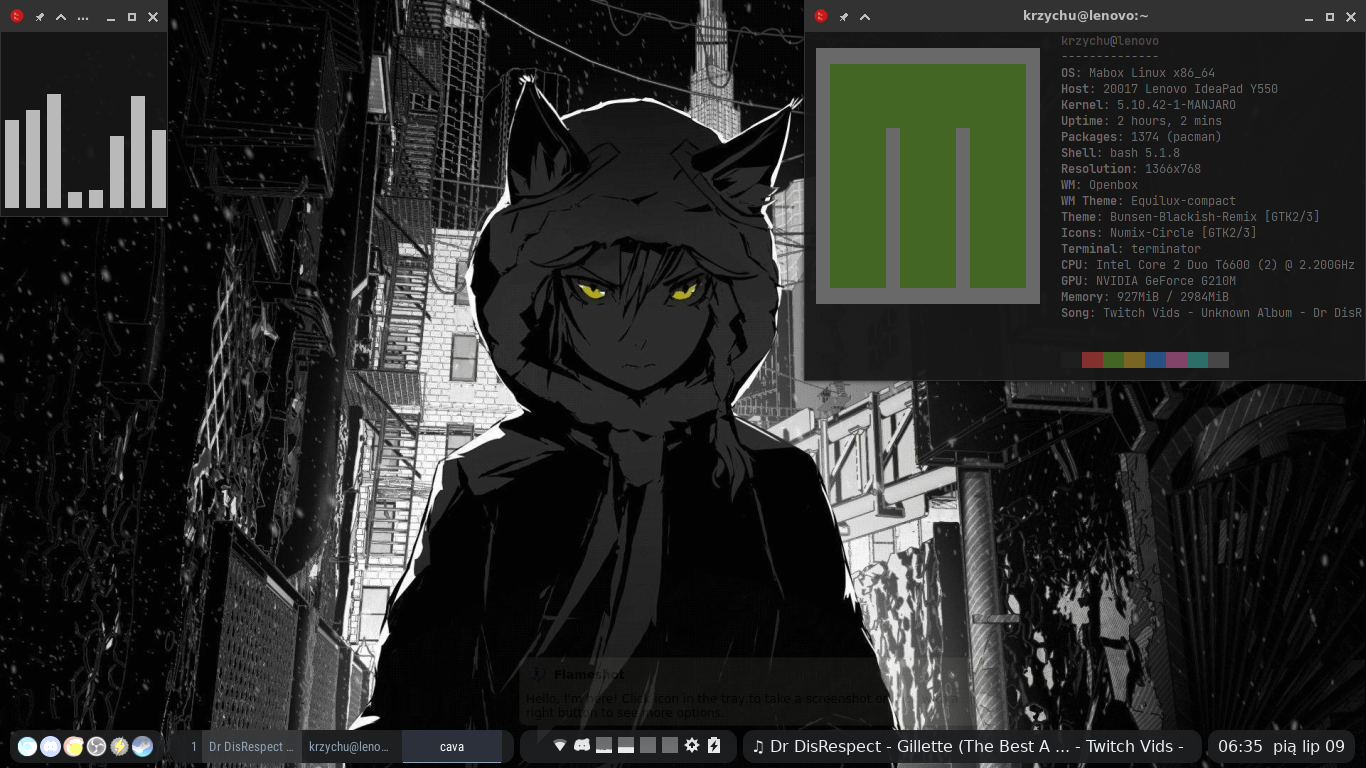This screenshot has height=768, width=1366.
Task: Switch to the Dr DisRespect taskbar window
Action: click(x=252, y=747)
